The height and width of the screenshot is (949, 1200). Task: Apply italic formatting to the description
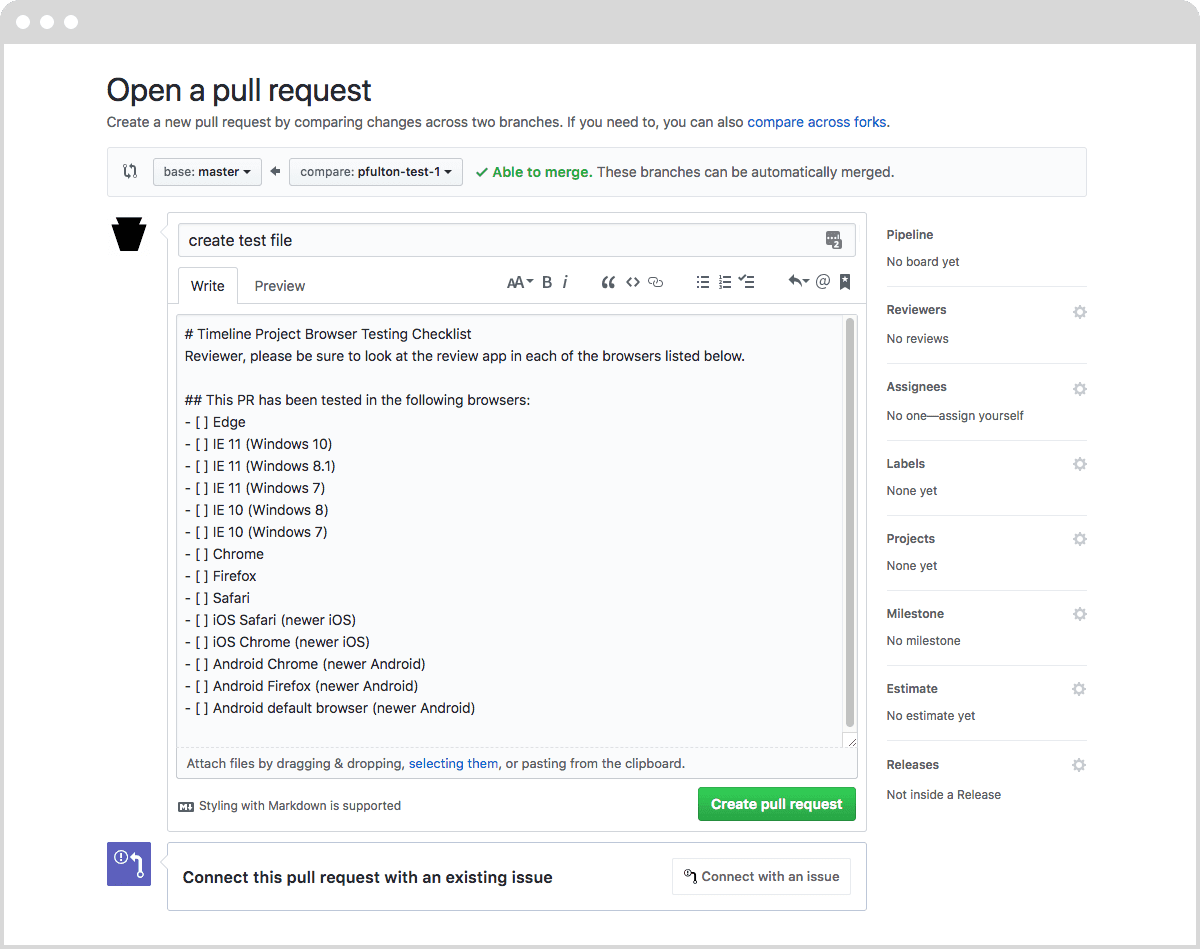[565, 282]
